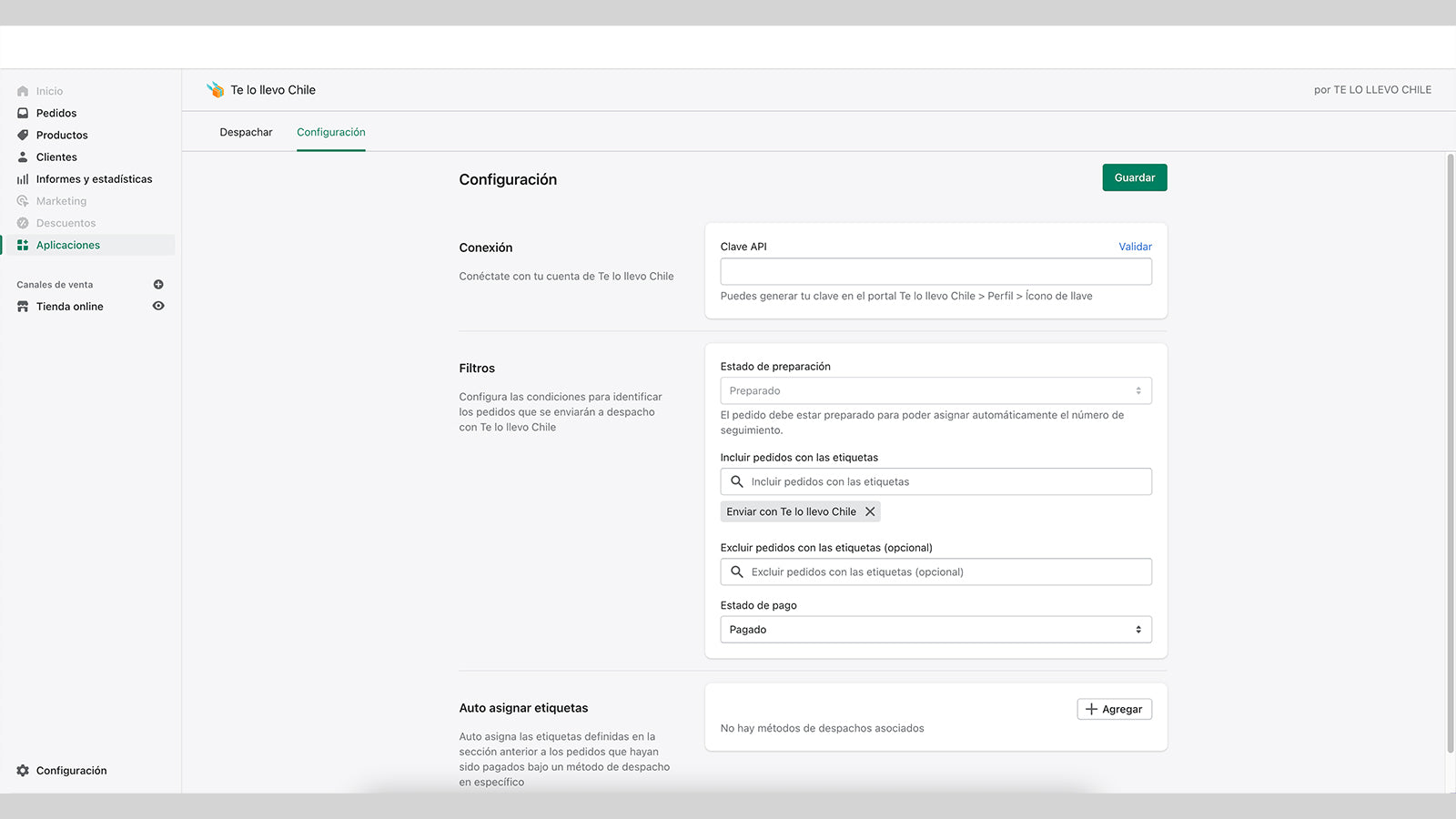Remove the 'Enviar con Te lo llevo Chile' tag

[870, 511]
